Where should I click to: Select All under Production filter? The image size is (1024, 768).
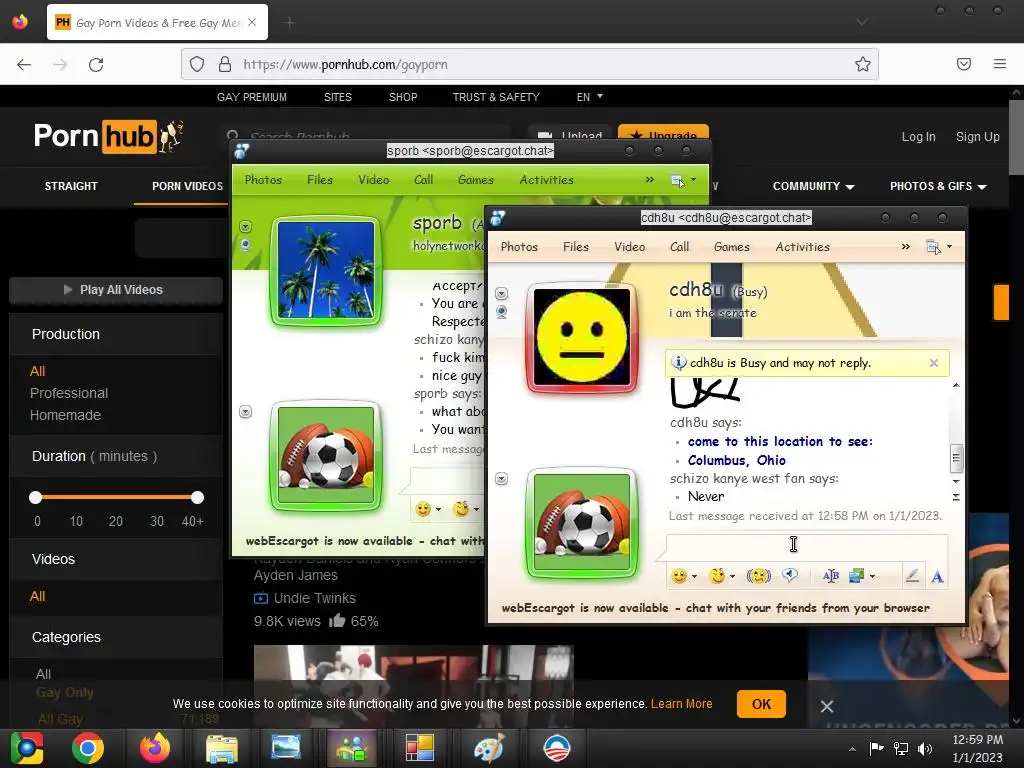(x=37, y=371)
